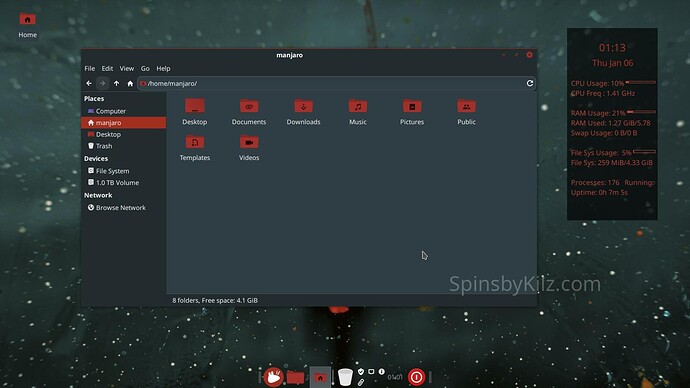This screenshot has width=690, height=388.
Task: Go to parent folder with up arrow
Action: tap(116, 83)
